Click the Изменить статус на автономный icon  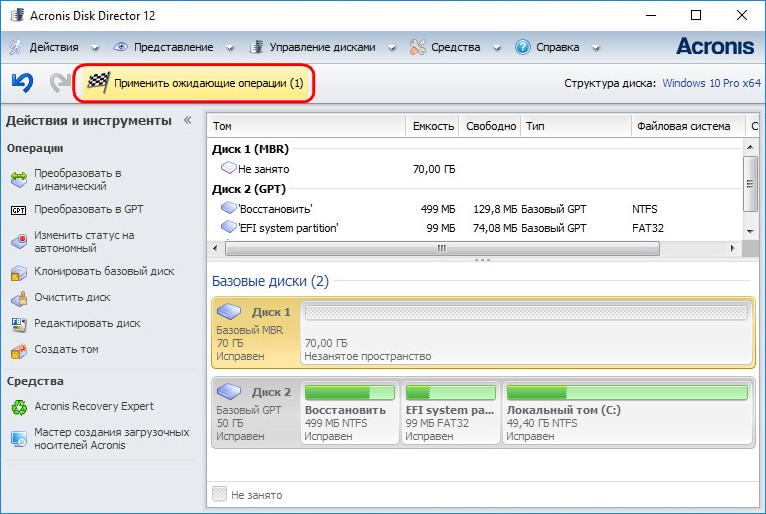click(19, 241)
